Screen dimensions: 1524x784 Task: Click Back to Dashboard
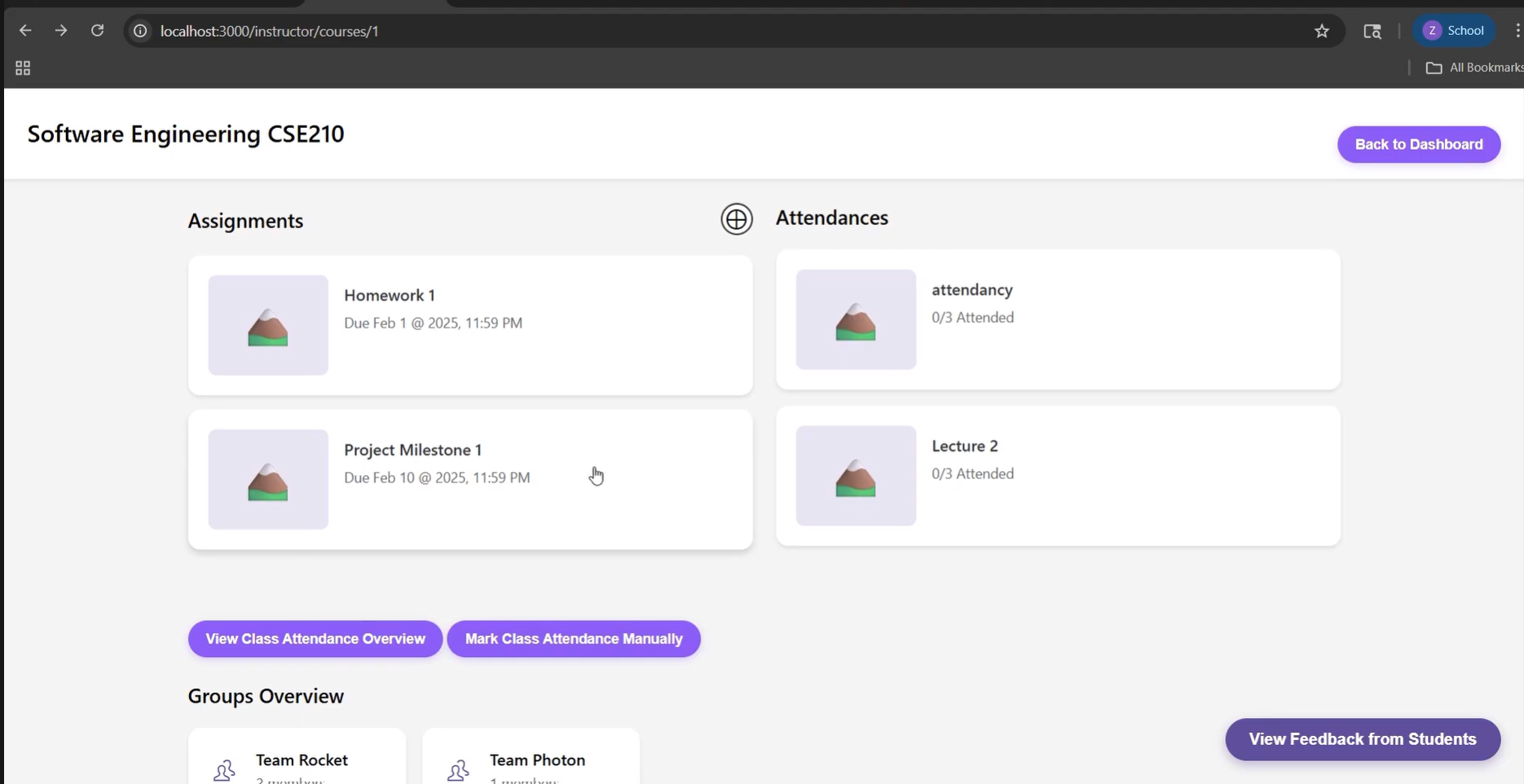tap(1418, 144)
